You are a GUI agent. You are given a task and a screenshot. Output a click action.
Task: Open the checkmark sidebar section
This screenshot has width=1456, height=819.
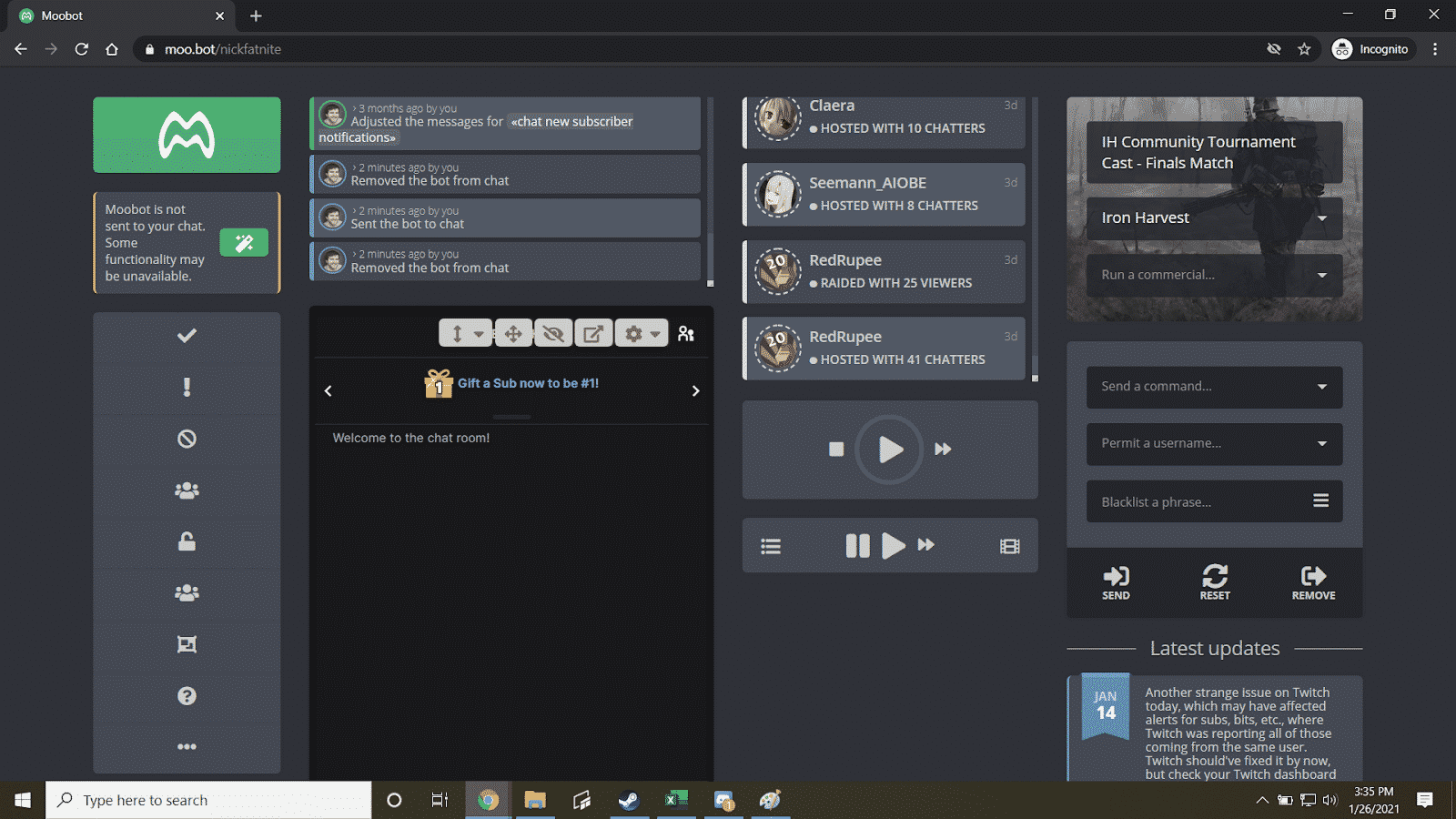[x=187, y=336]
